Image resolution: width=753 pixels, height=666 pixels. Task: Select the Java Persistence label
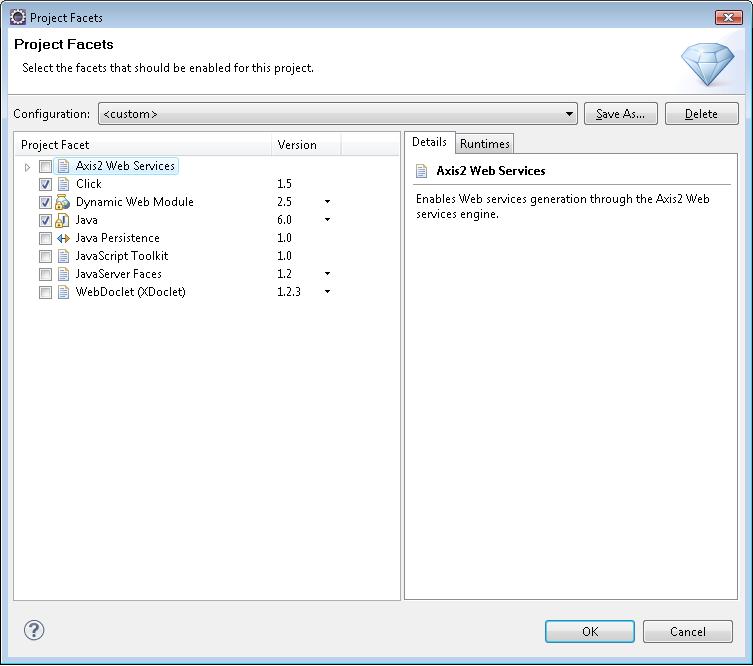pyautogui.click(x=118, y=238)
